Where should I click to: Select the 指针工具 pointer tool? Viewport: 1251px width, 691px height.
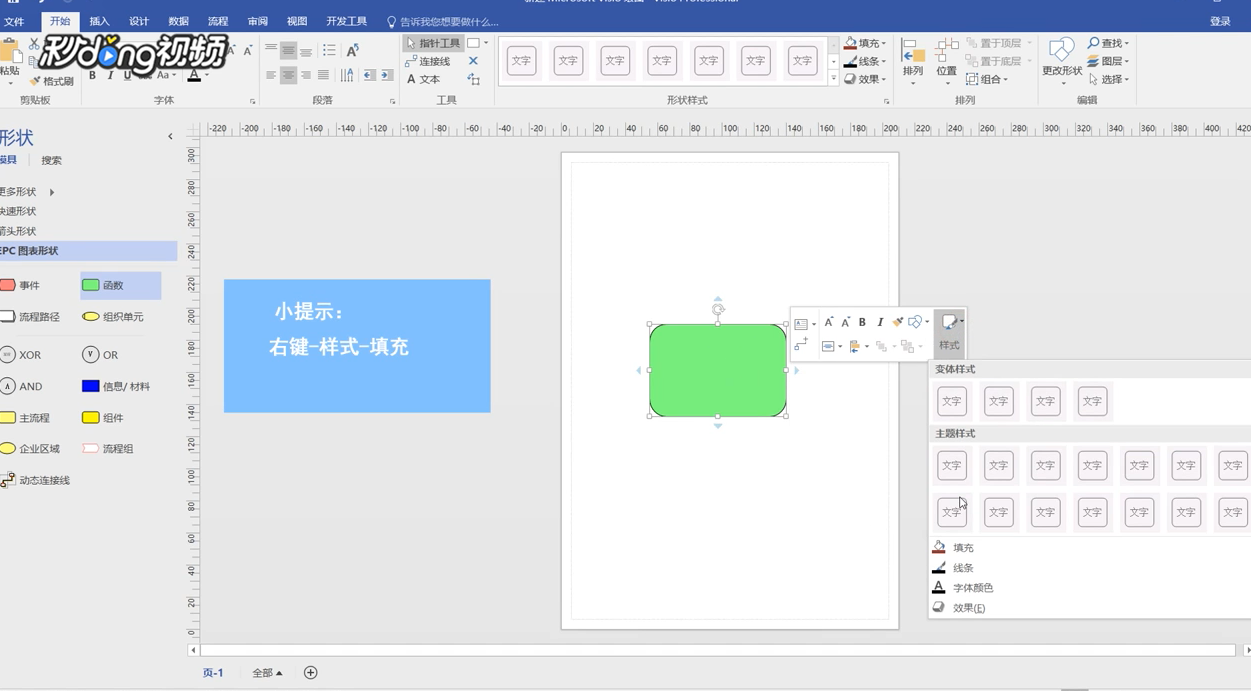point(433,43)
